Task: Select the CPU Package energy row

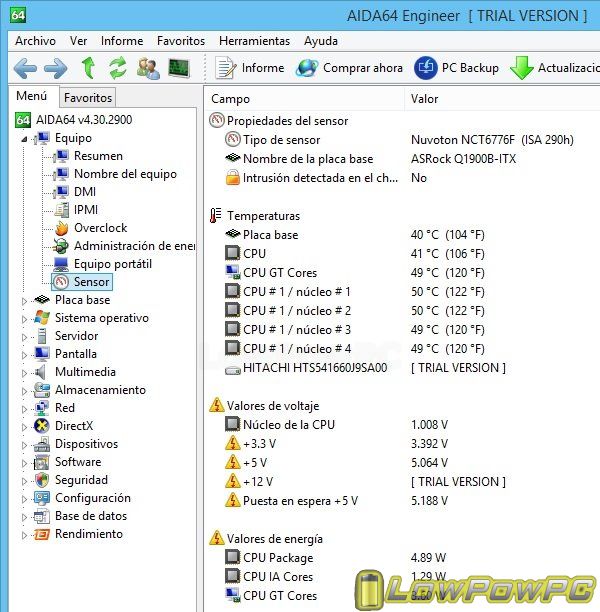Action: [x=277, y=558]
